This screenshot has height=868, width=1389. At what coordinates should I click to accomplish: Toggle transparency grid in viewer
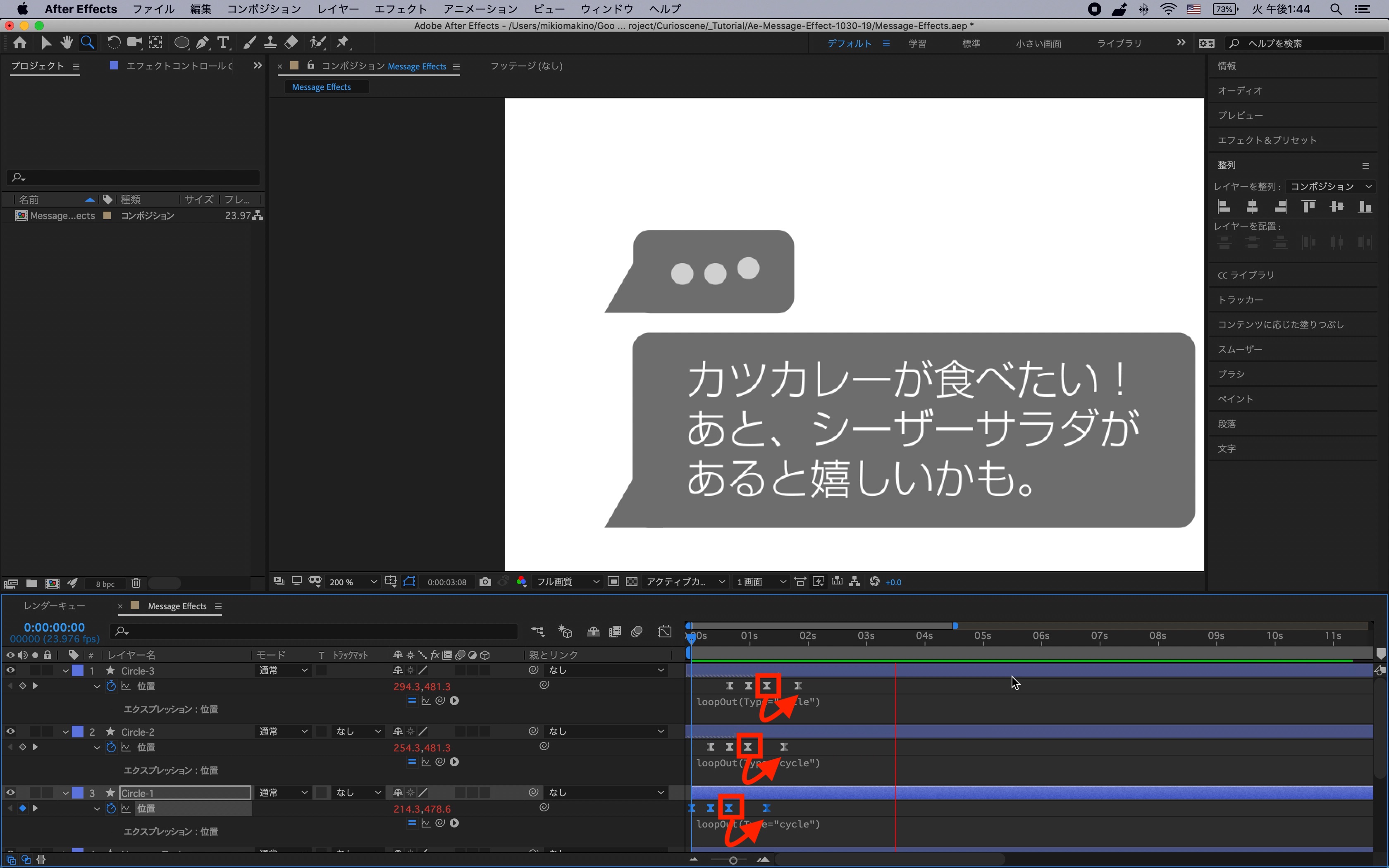(x=631, y=582)
